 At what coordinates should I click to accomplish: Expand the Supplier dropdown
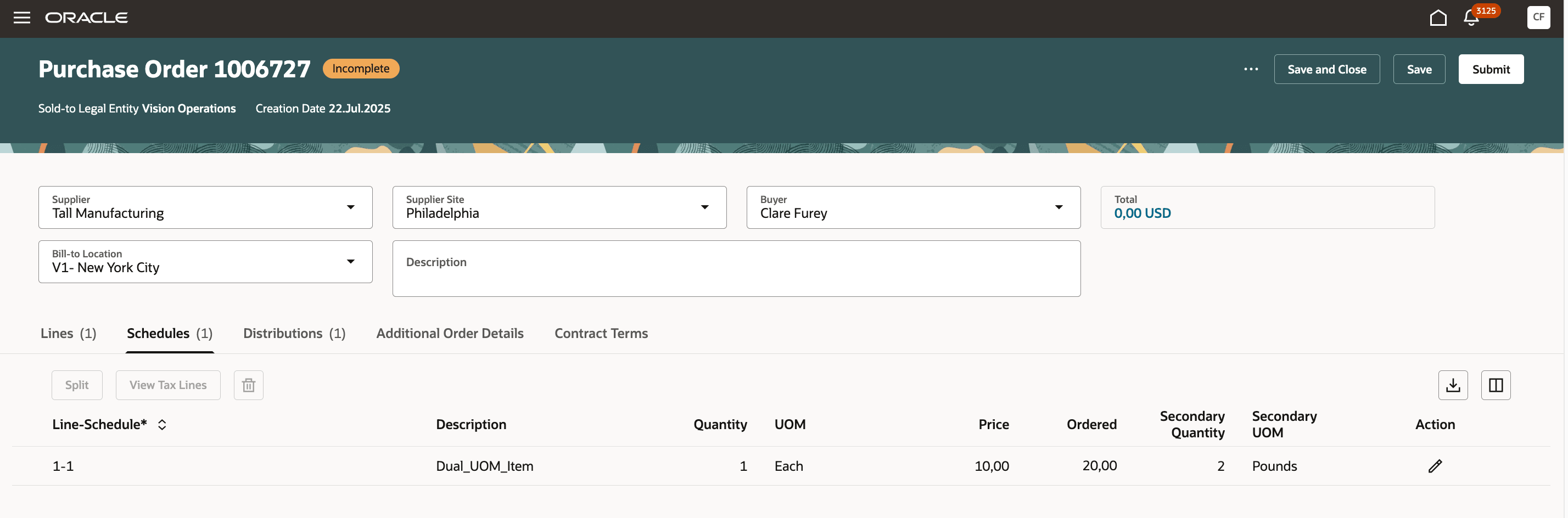pos(351,207)
